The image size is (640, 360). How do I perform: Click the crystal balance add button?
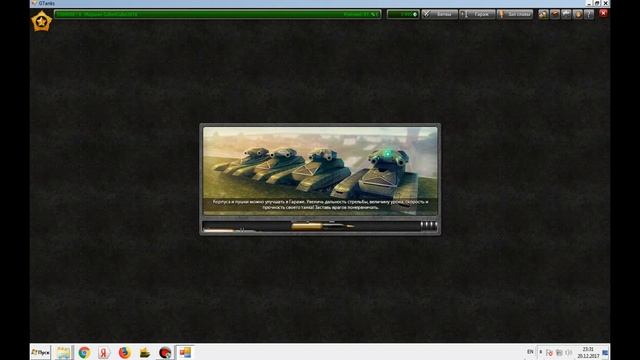[x=415, y=14]
